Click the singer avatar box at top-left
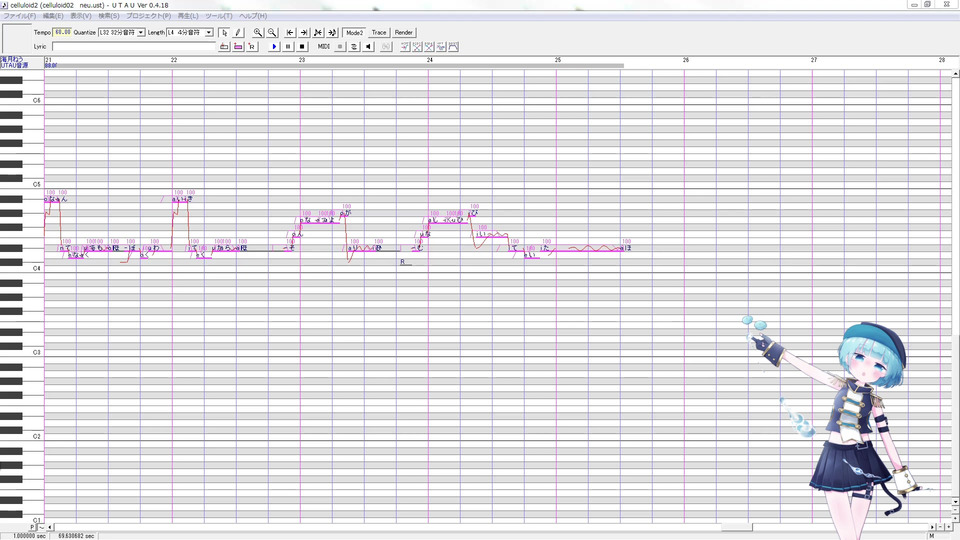The height and width of the screenshot is (540, 960). coord(17,39)
